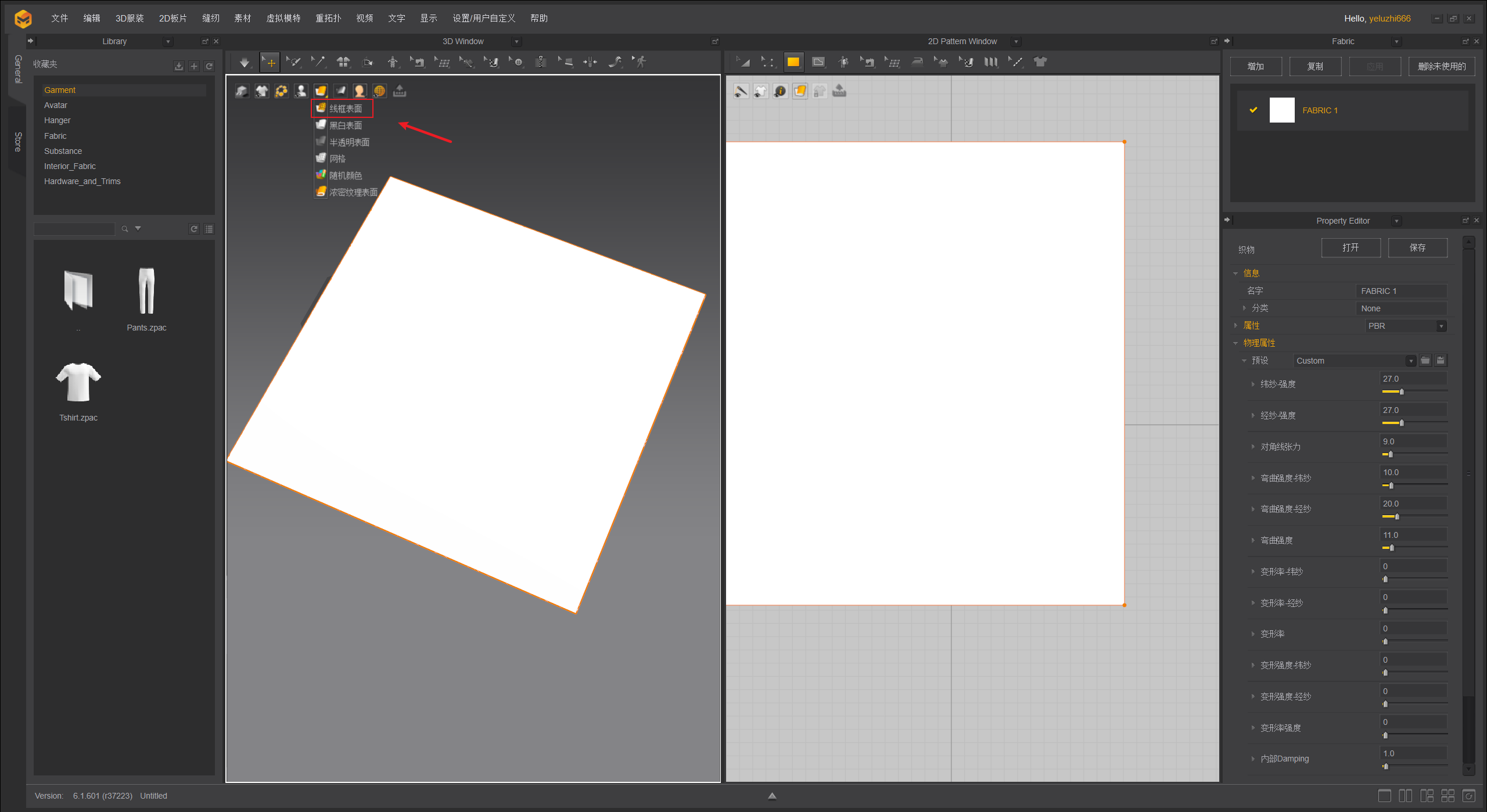Image resolution: width=1487 pixels, height=812 pixels.
Task: Toggle 2D pattern info visibility icon
Action: 780,91
